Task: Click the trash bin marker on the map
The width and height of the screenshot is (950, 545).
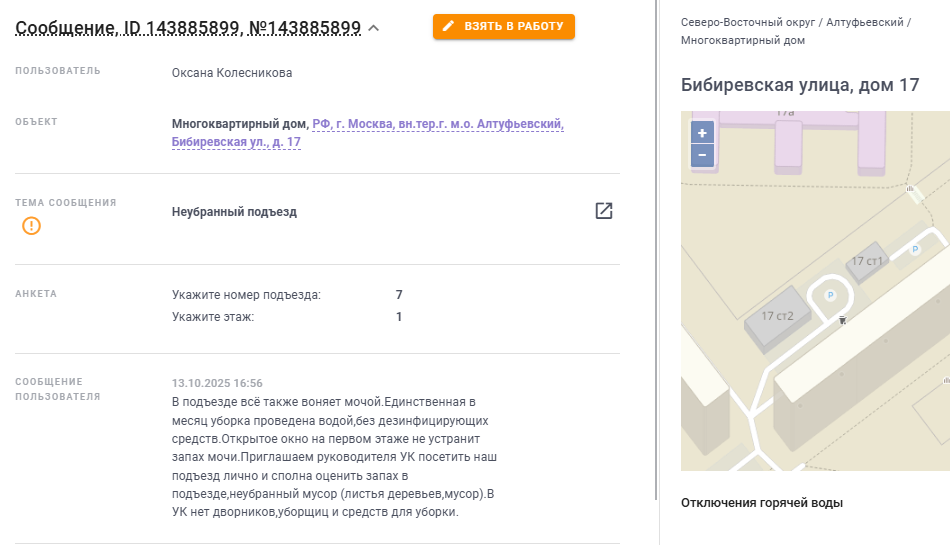Action: [843, 320]
